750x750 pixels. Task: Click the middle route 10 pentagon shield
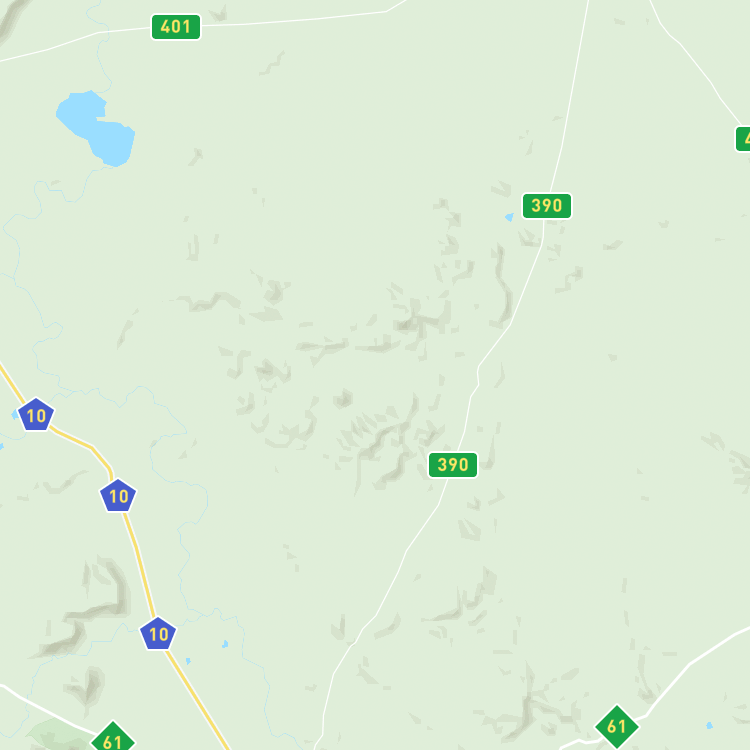(118, 496)
